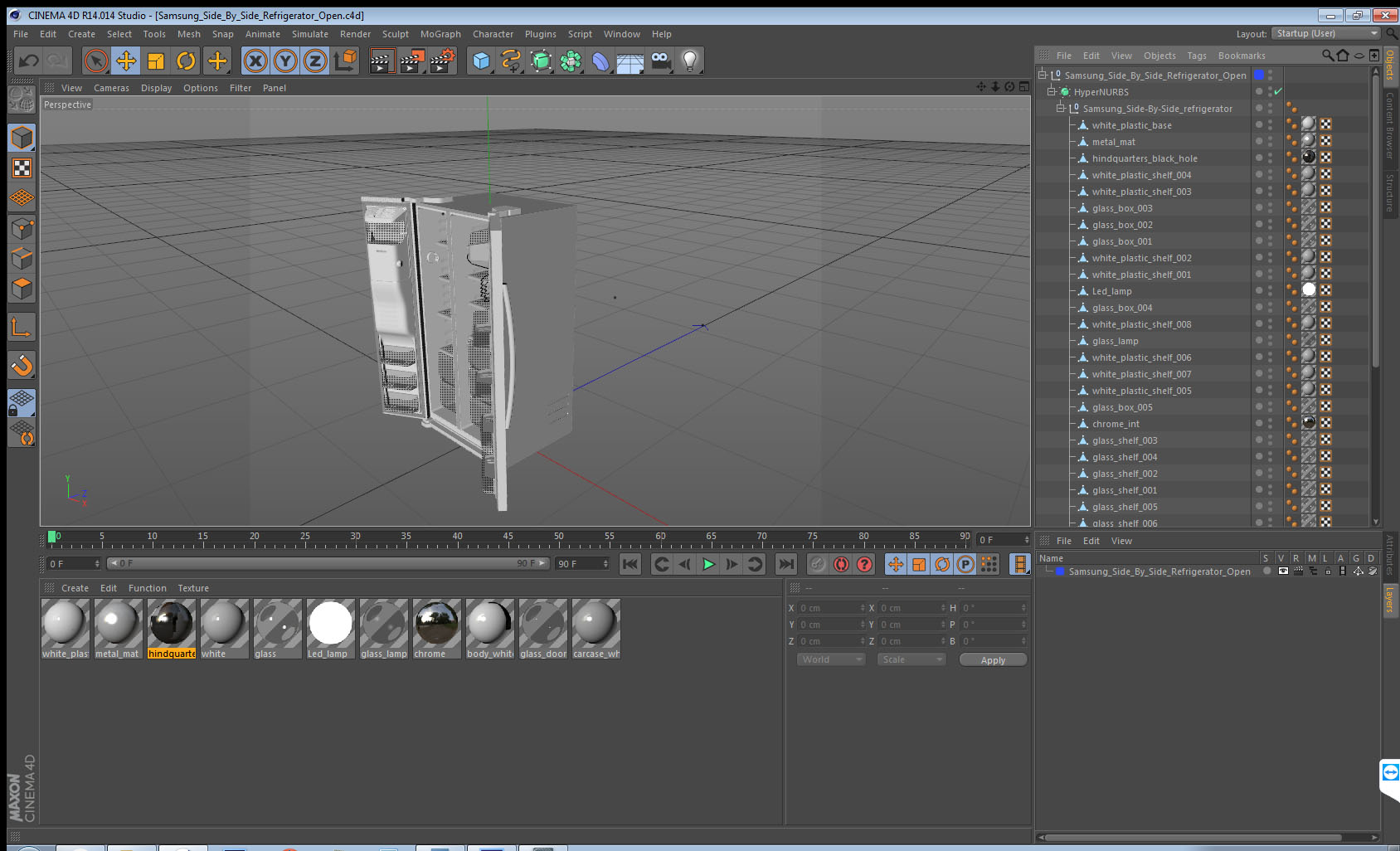Add a camera object
This screenshot has width=1400, height=851.
coord(660,61)
